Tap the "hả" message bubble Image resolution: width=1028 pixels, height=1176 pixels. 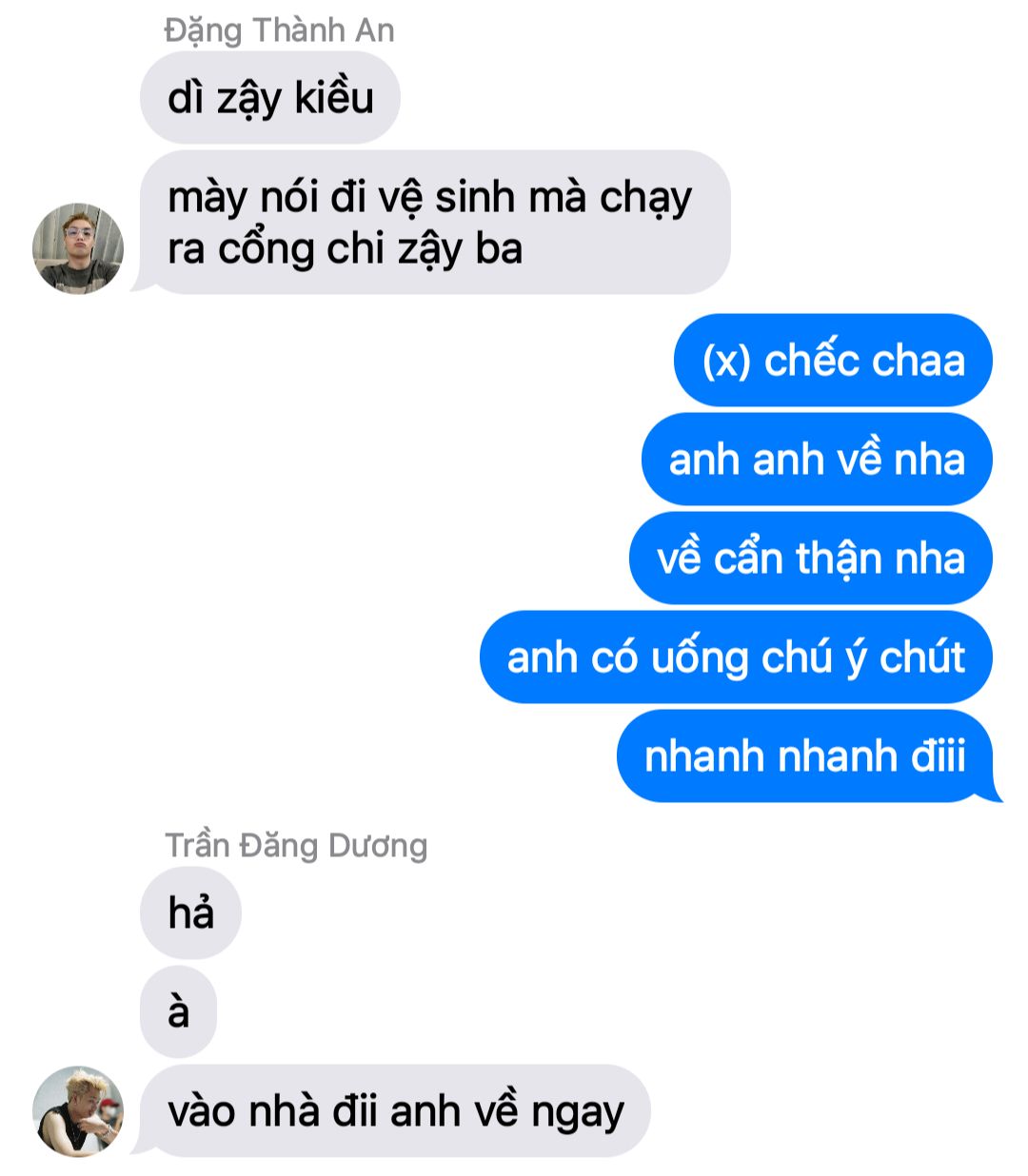(x=190, y=913)
